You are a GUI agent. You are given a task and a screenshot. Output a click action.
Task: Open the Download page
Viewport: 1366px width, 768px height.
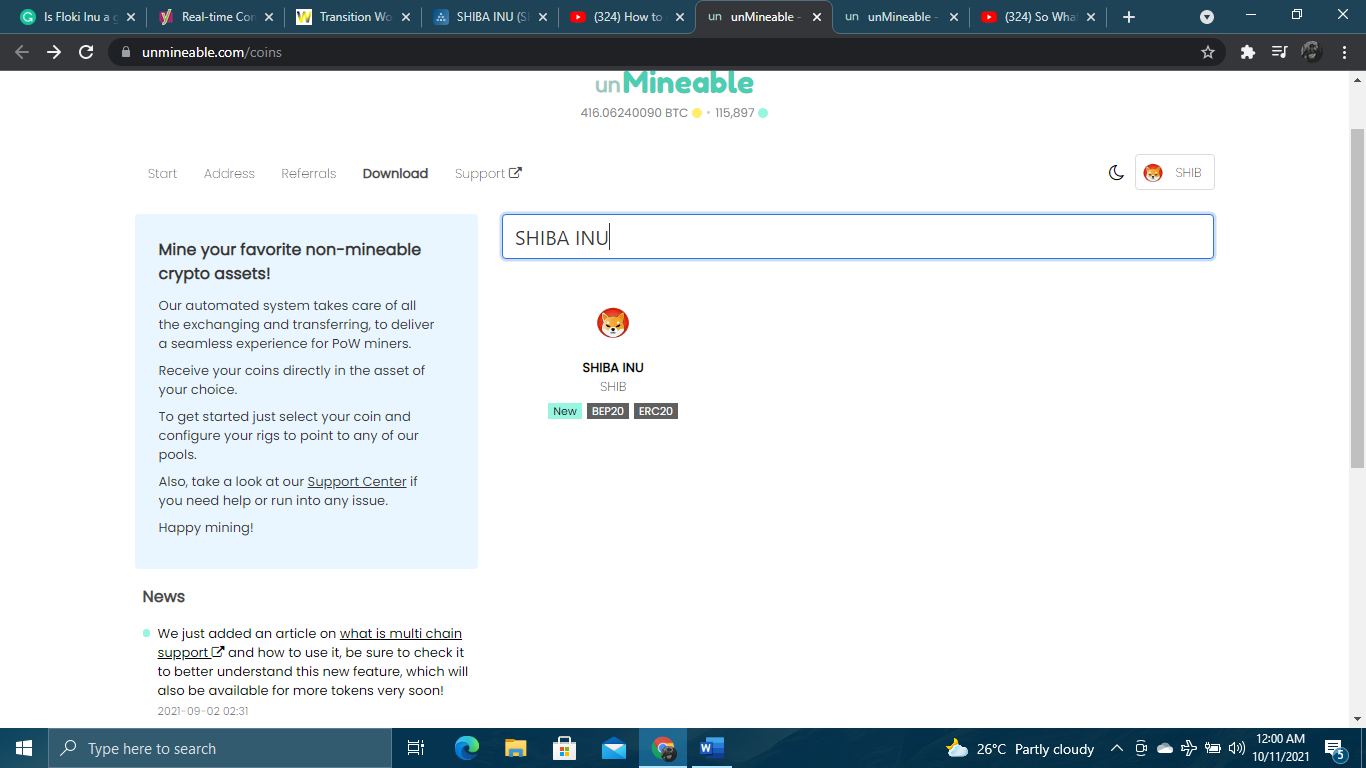point(395,173)
